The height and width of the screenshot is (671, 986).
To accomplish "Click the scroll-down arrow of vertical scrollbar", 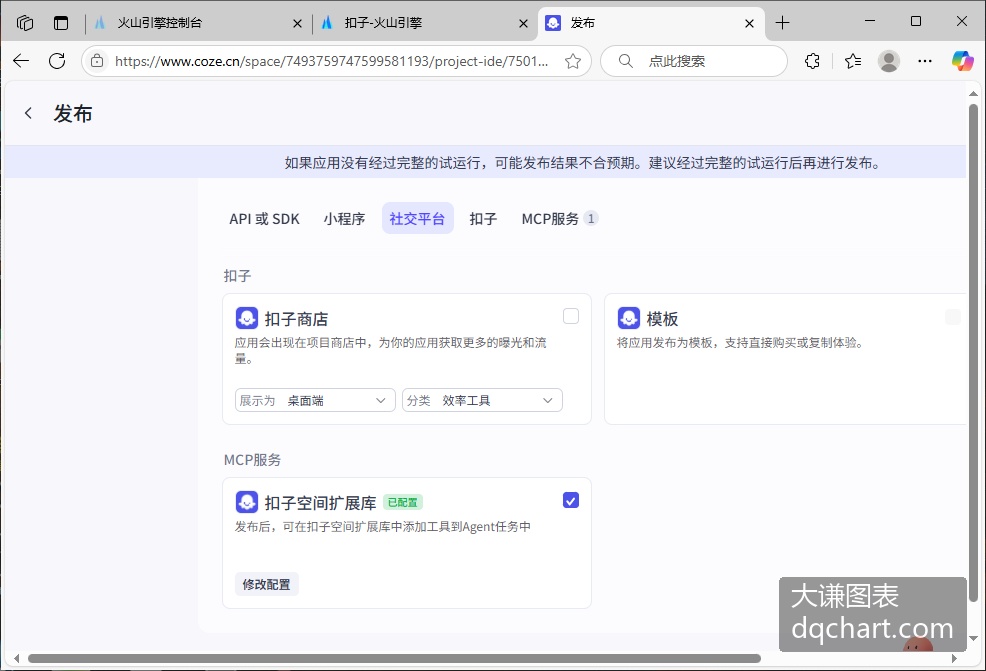I will click(x=973, y=639).
